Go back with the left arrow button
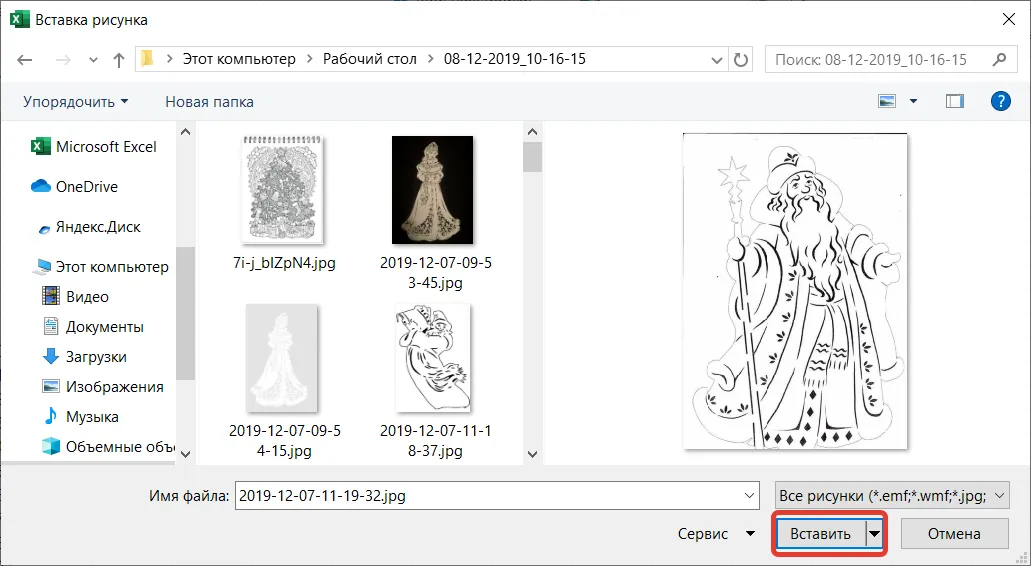The image size is (1031, 566). coord(25,60)
